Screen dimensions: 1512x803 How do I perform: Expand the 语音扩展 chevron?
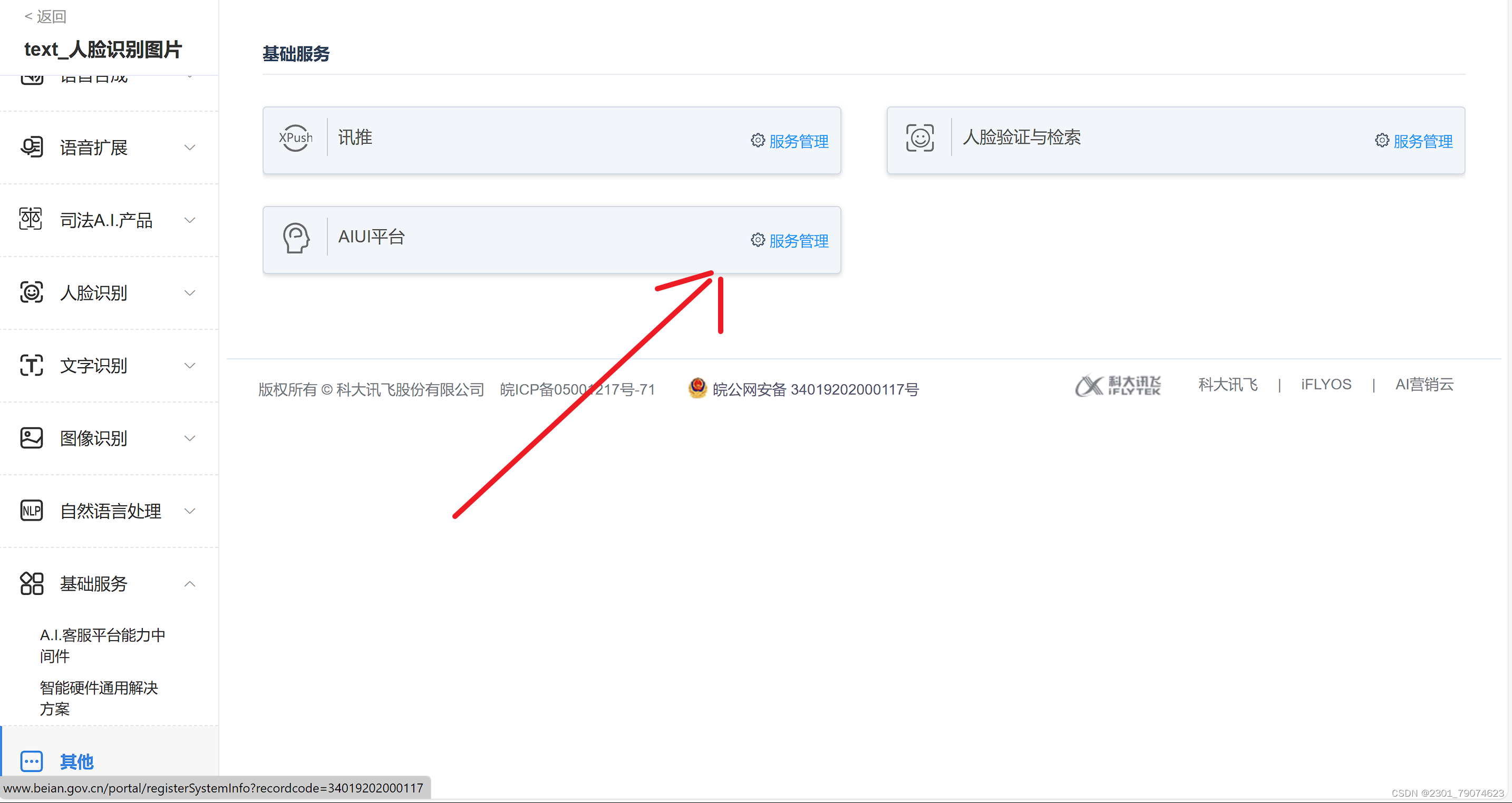tap(190, 147)
